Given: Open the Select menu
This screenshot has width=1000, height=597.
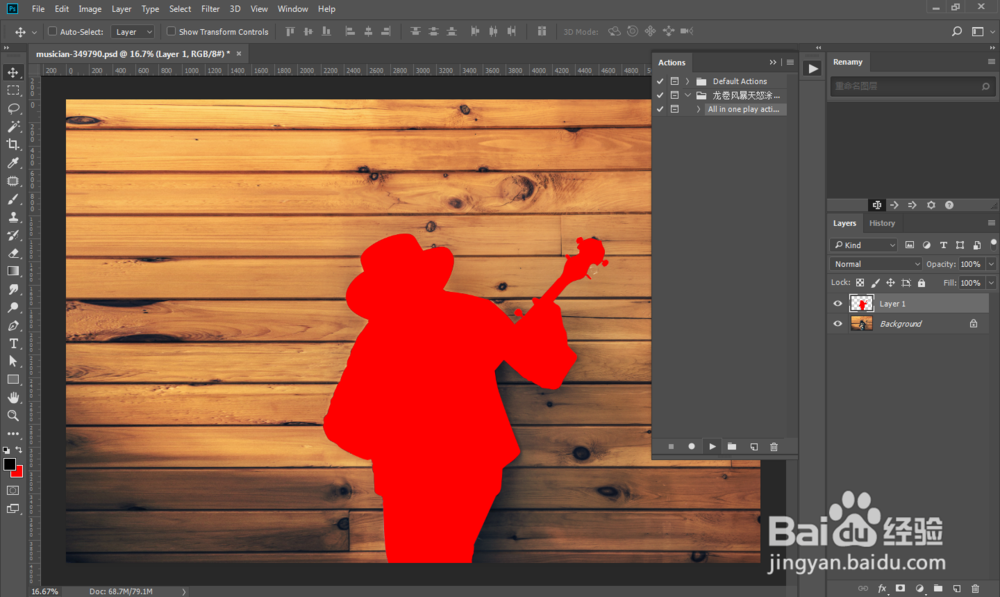Looking at the screenshot, I should pyautogui.click(x=180, y=9).
